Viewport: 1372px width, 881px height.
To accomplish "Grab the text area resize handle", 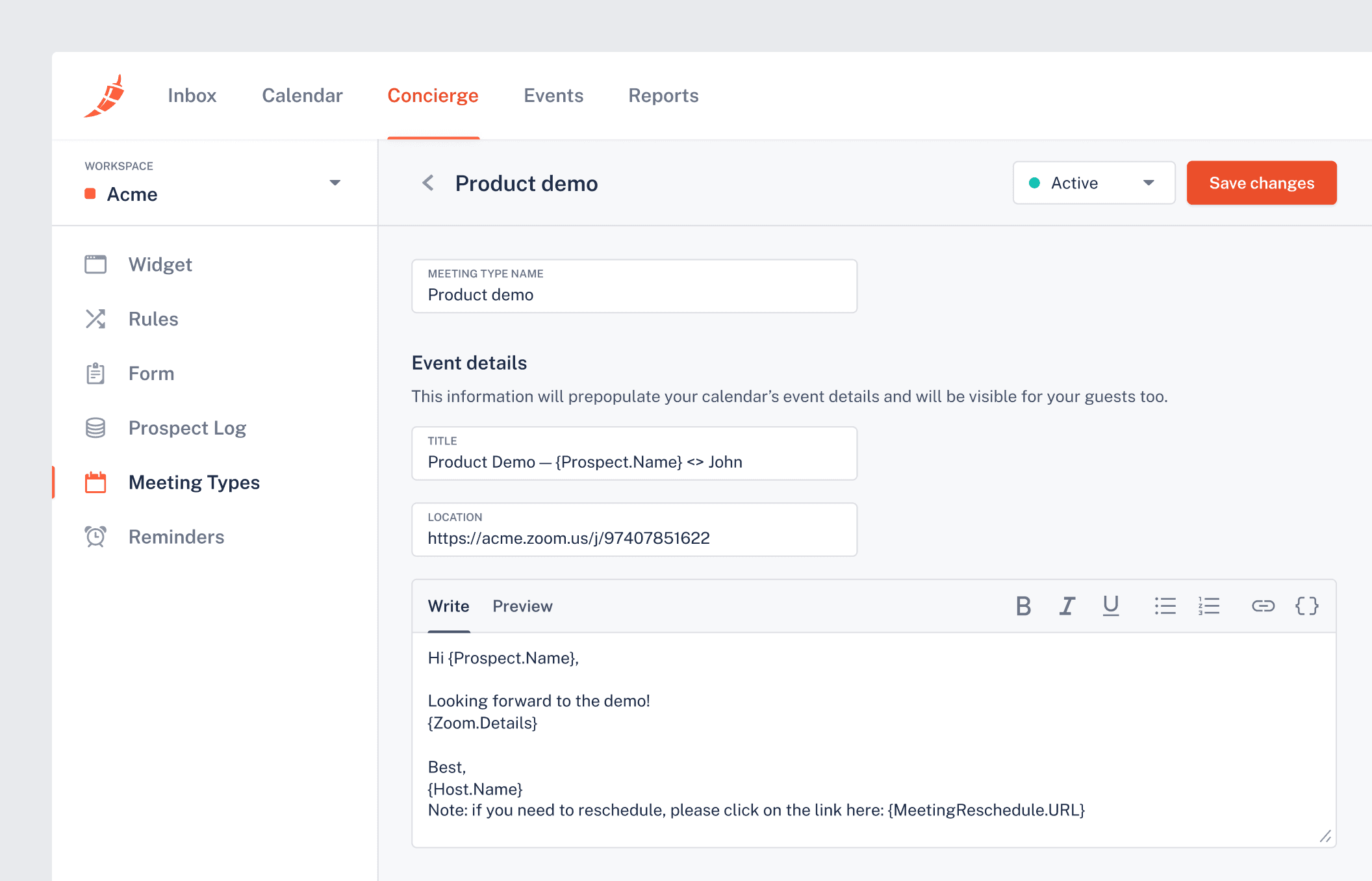I will (1325, 836).
